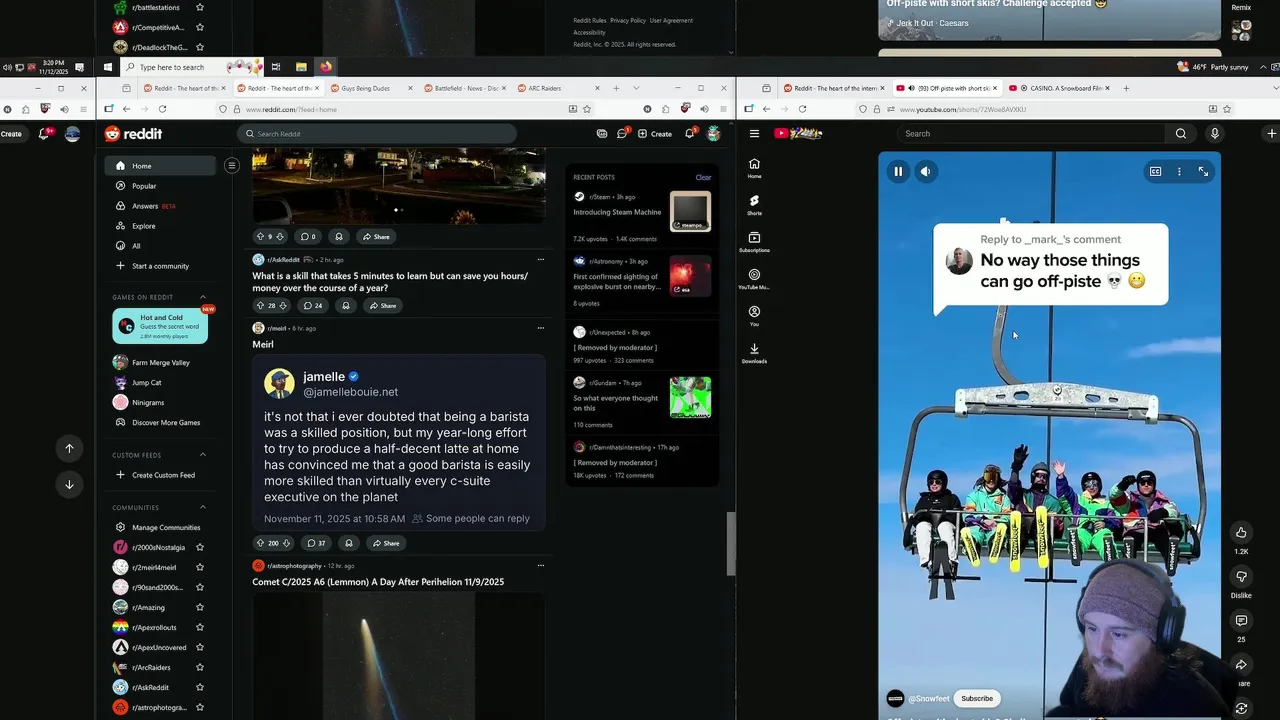The height and width of the screenshot is (720, 1280).
Task: Jump to the next post with the down arrow
Action: pos(69,484)
